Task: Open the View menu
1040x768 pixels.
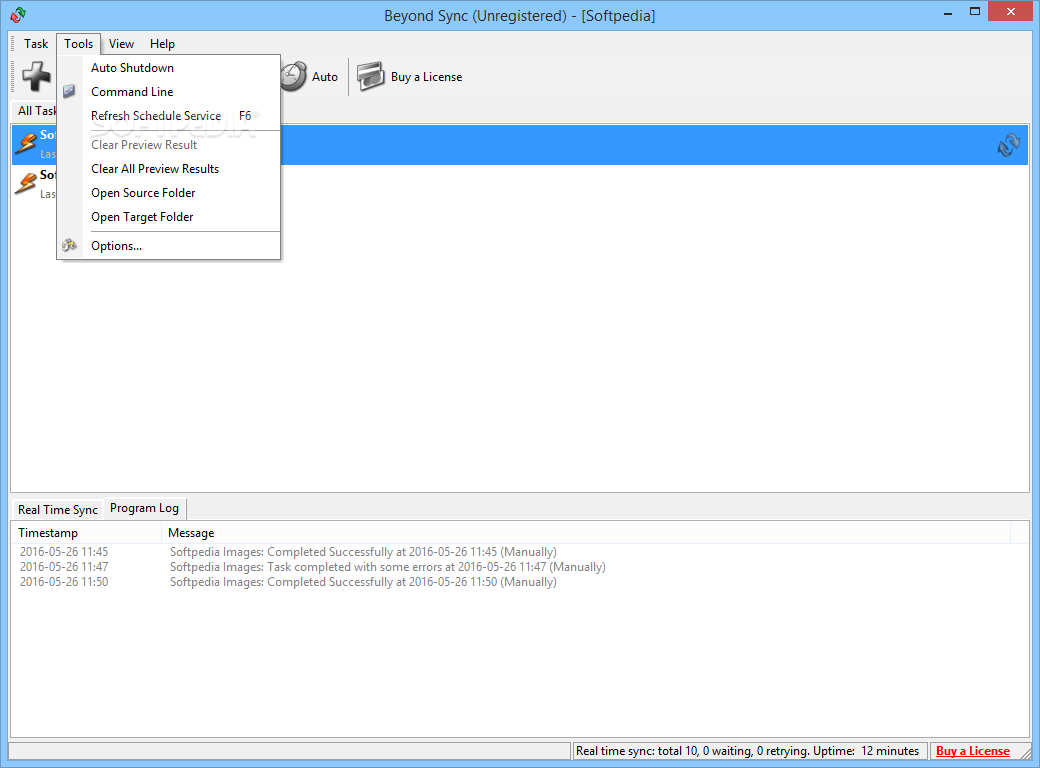Action: [121, 44]
